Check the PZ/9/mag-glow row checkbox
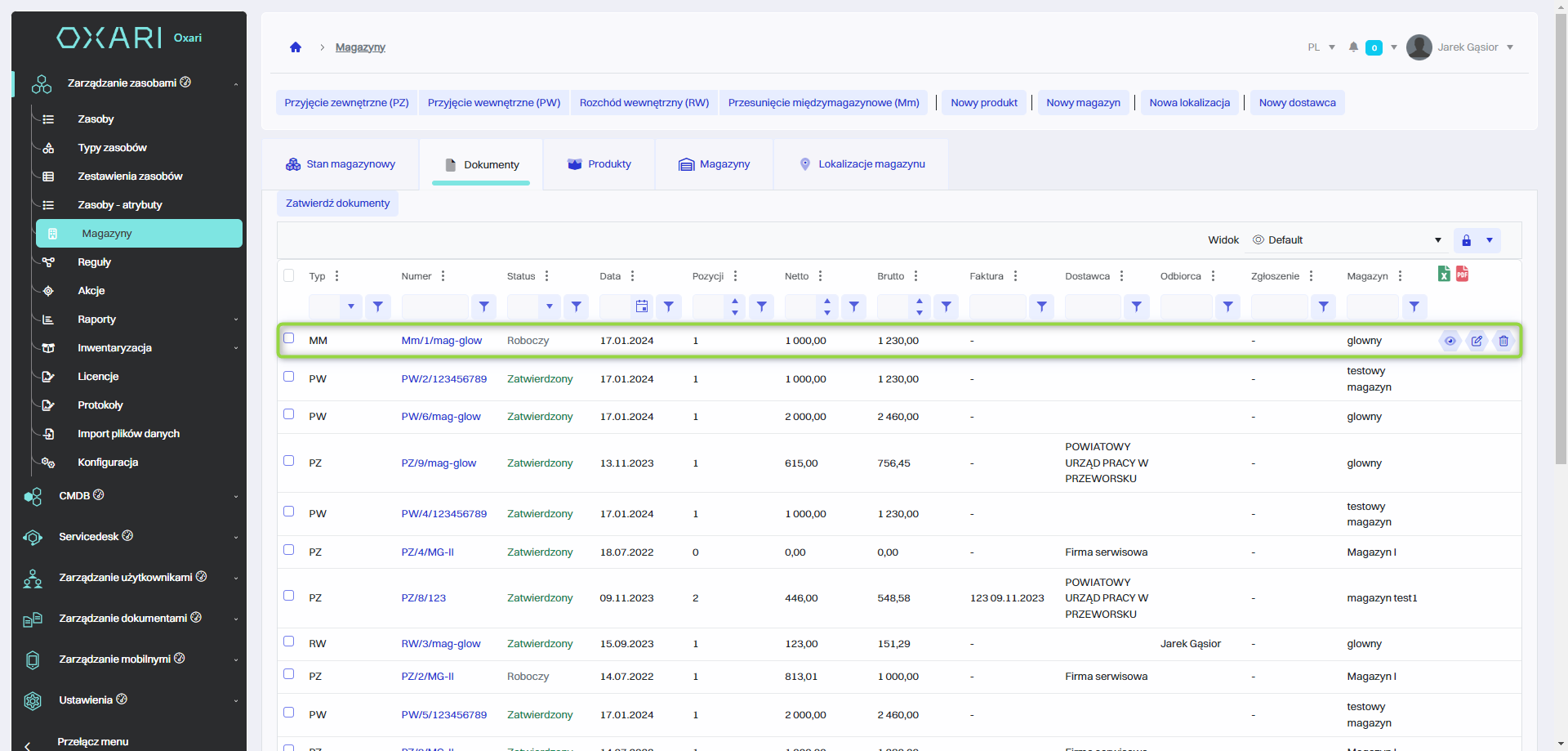 pos(289,461)
